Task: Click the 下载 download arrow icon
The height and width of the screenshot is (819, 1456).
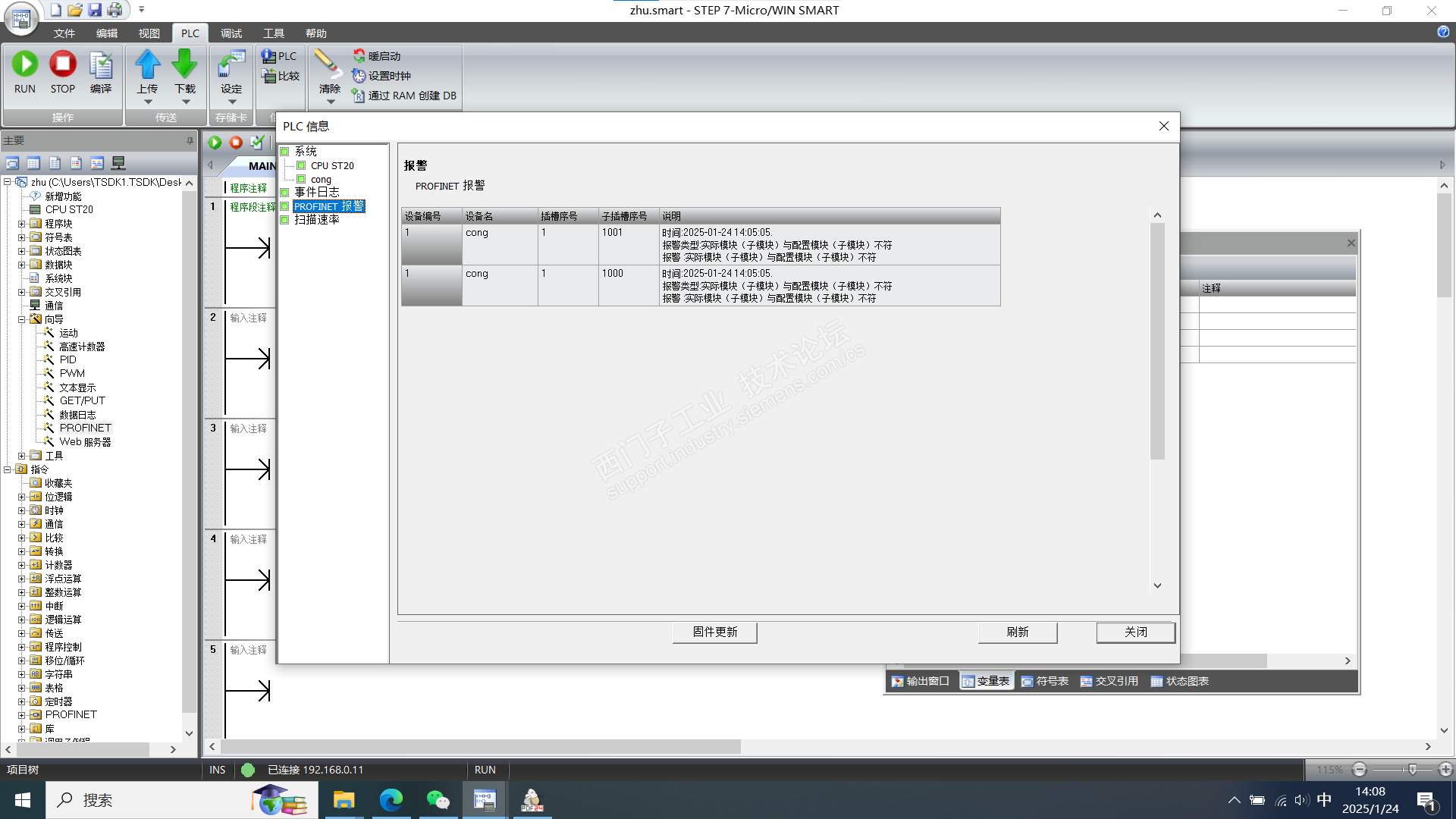Action: (184, 64)
